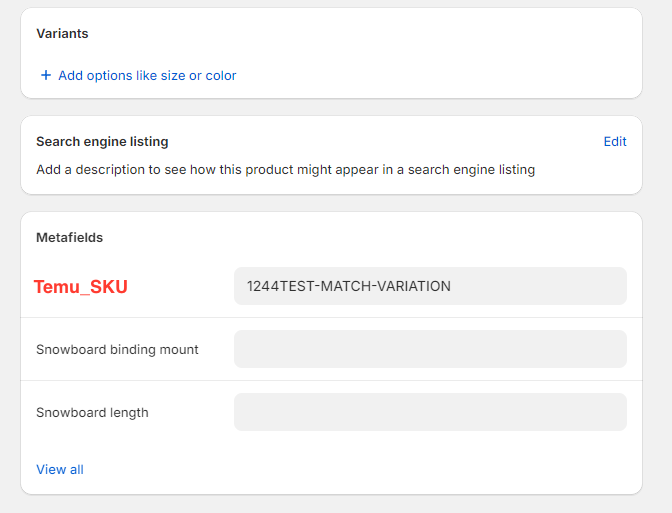Screen dimensions: 672x513
Task: Click the Metafields section heading
Action: [x=70, y=238]
